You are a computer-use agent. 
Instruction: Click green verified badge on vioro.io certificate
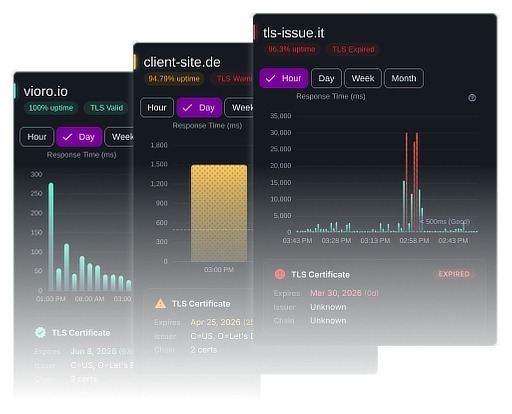[x=40, y=332]
